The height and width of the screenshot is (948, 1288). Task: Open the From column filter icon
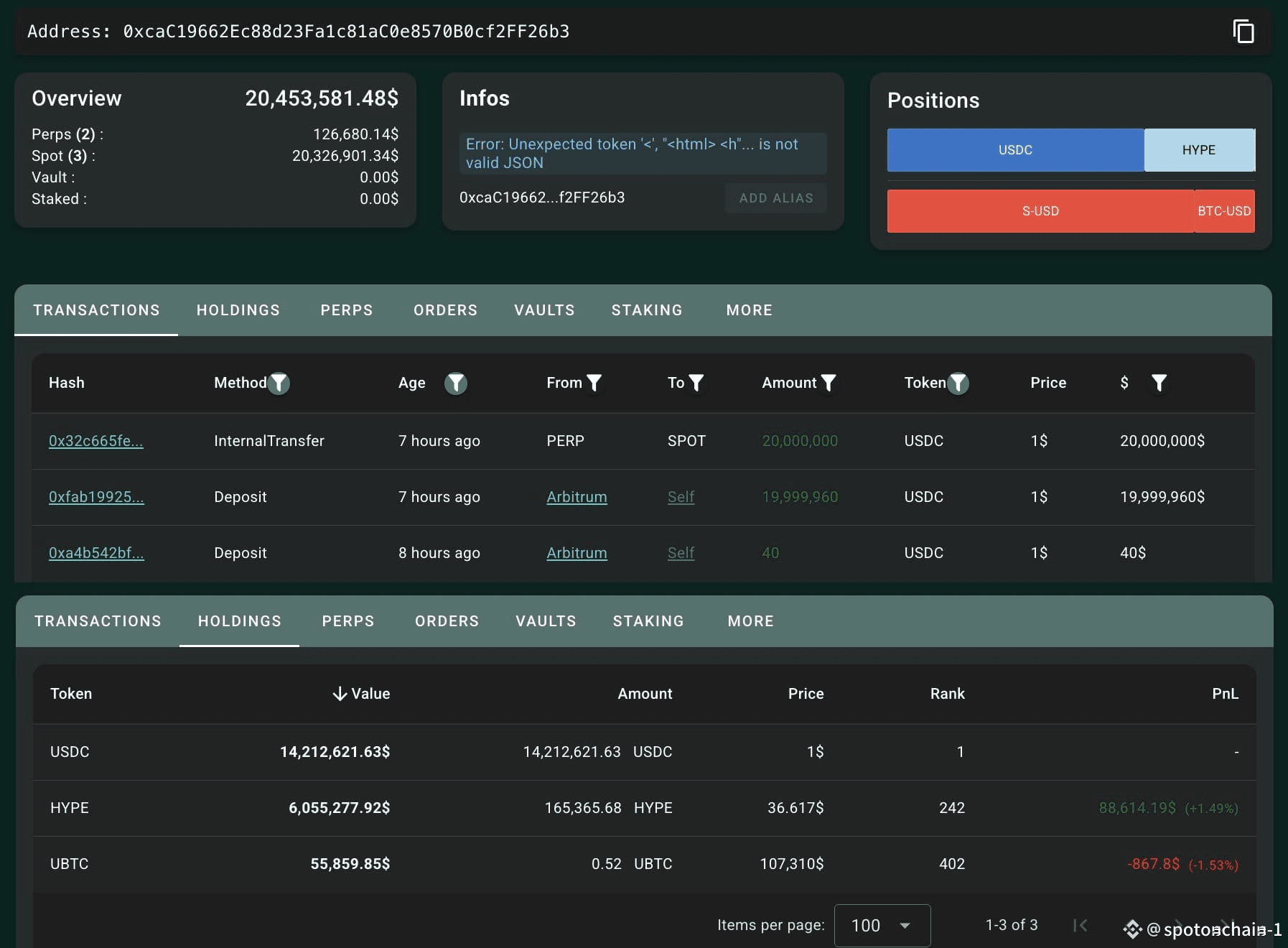click(x=594, y=384)
